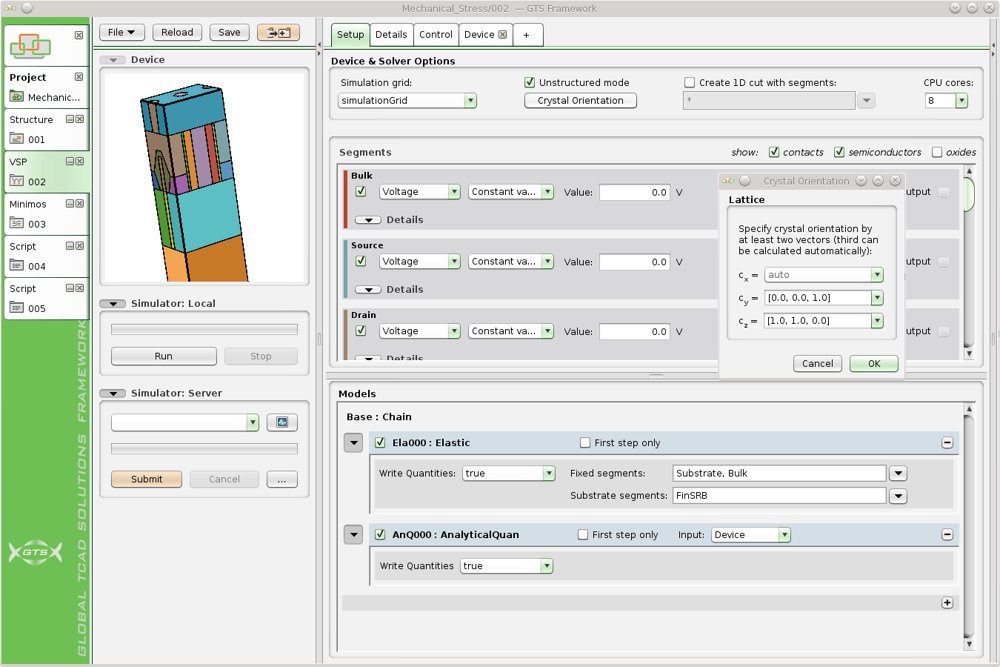Viewport: 1000px width, 667px height.
Task: Close the Device tab with its X
Action: point(503,34)
